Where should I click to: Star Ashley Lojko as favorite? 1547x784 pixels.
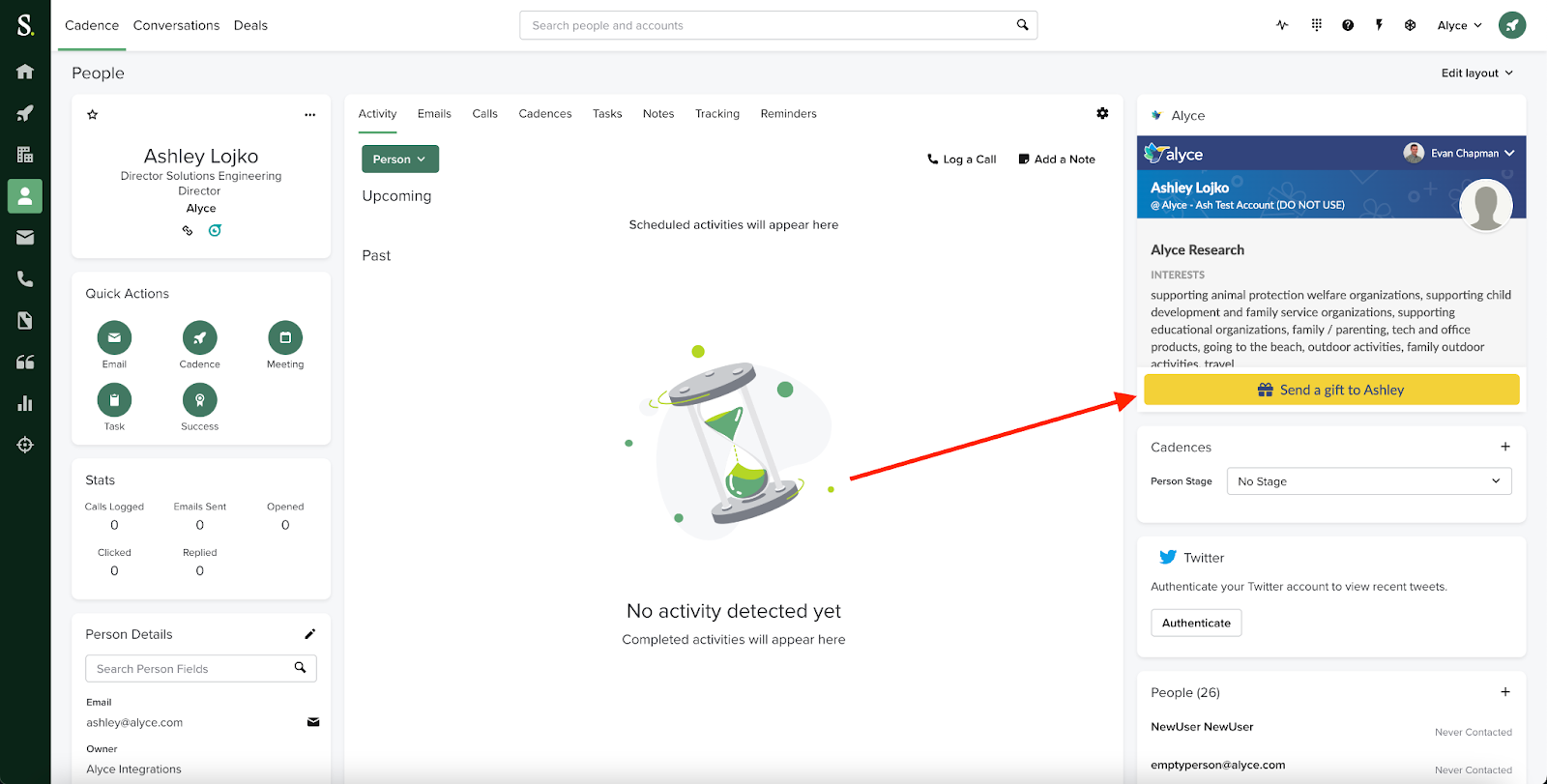(93, 114)
